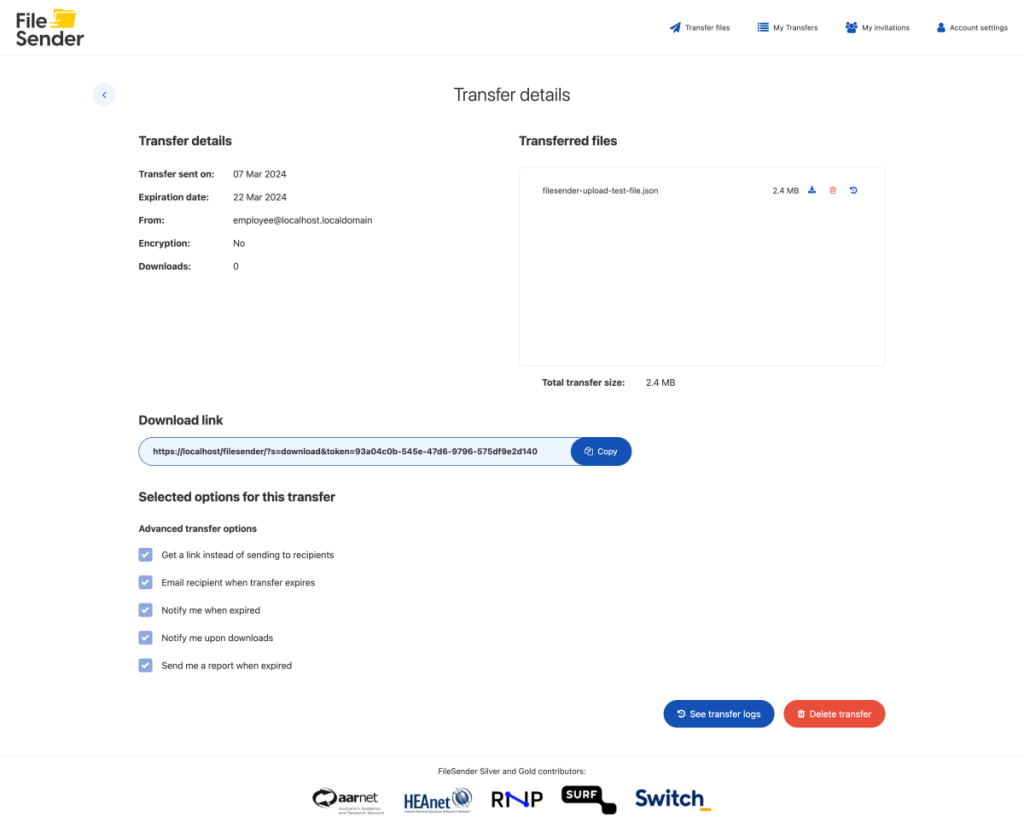The width and height of the screenshot is (1024, 828).
Task: Click the back chevron near Transfer details
Action: coord(104,94)
